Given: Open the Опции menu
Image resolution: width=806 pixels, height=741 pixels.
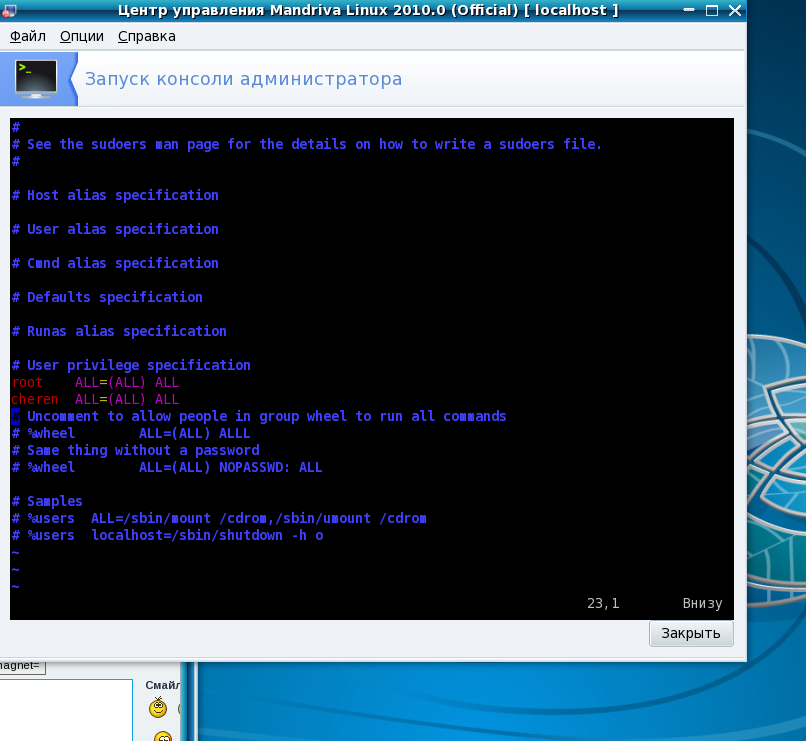Looking at the screenshot, I should 81,36.
